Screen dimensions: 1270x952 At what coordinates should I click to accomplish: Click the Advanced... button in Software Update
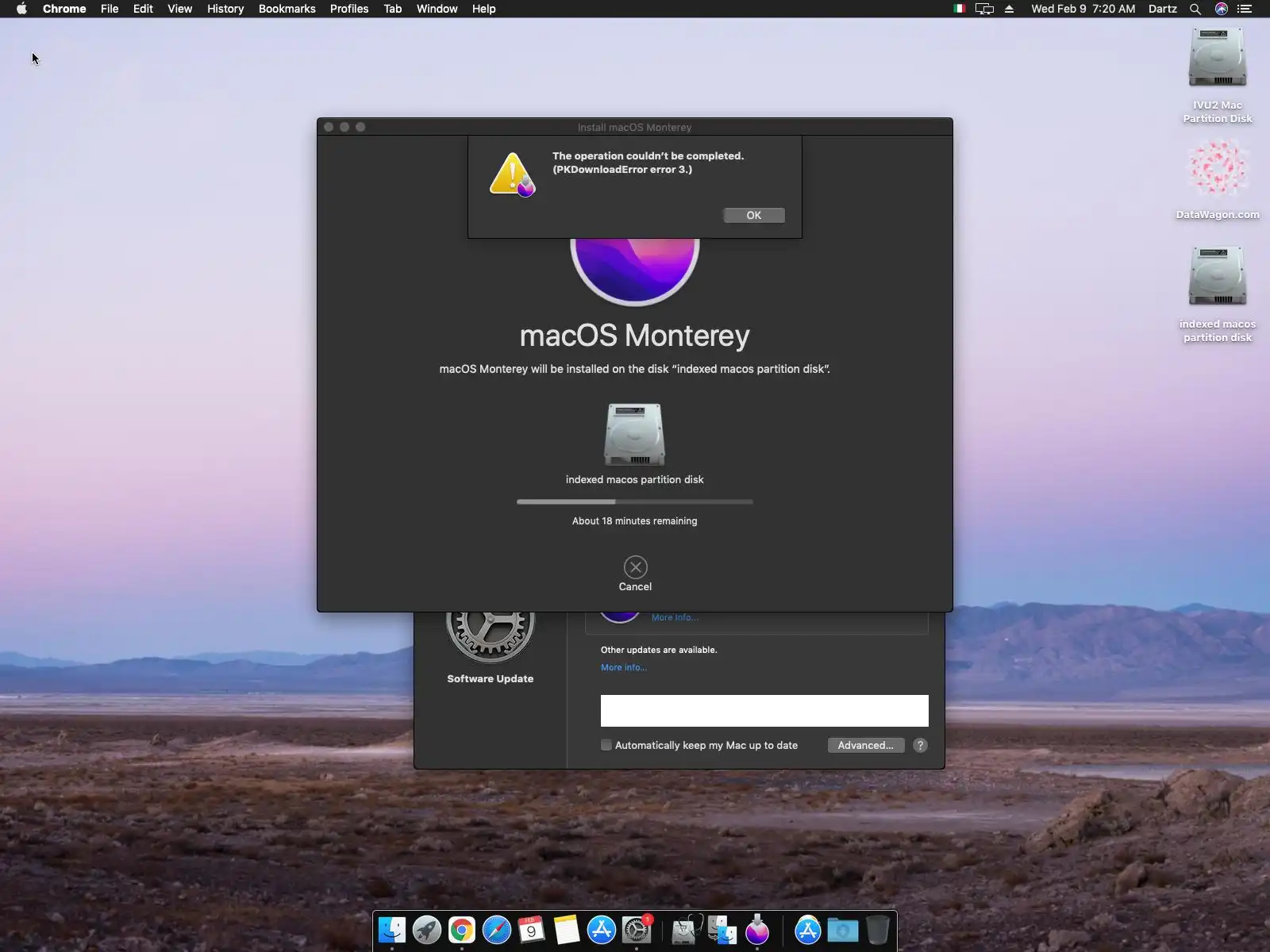[x=865, y=745]
